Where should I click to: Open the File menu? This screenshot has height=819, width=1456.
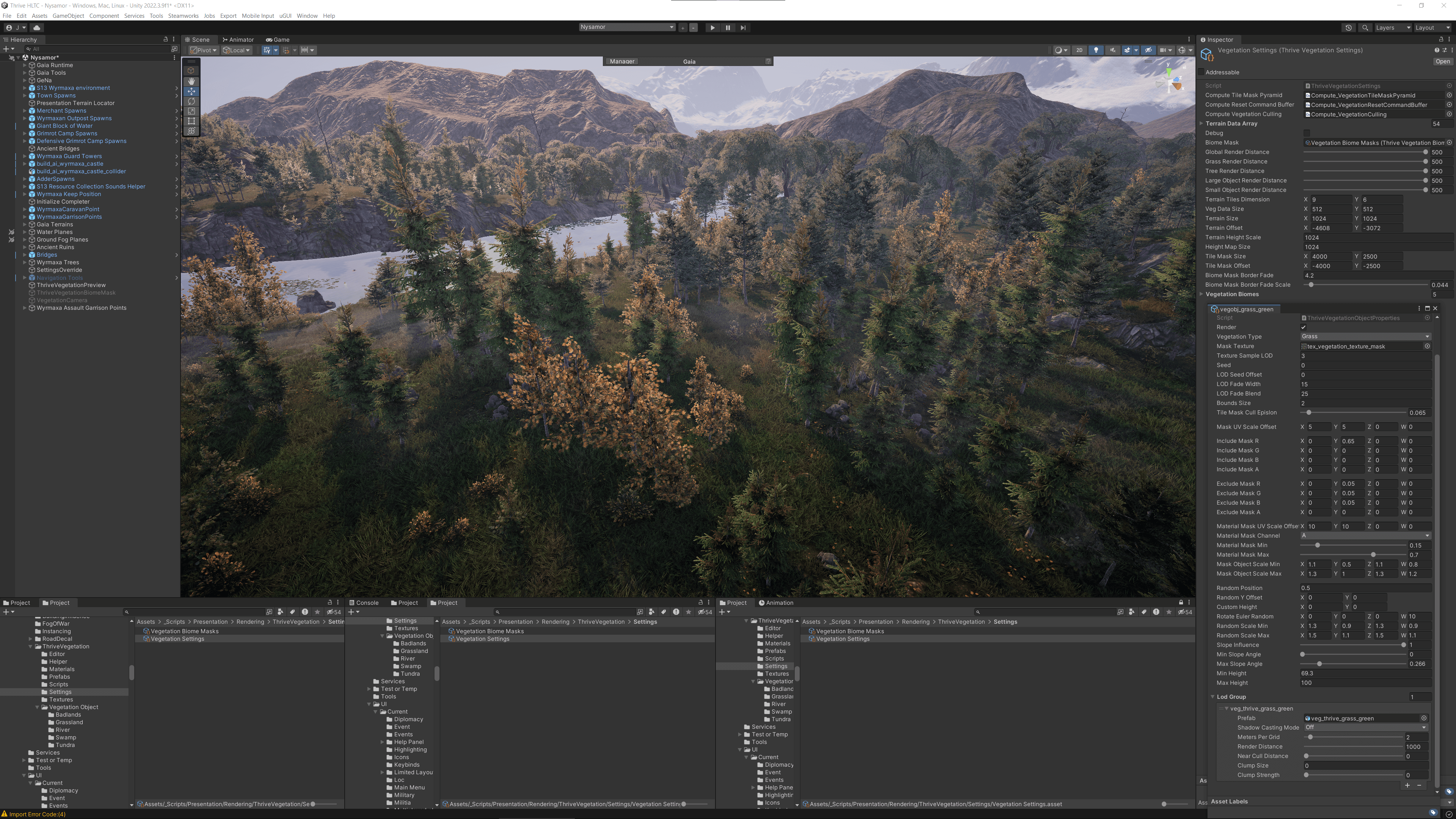click(7, 16)
